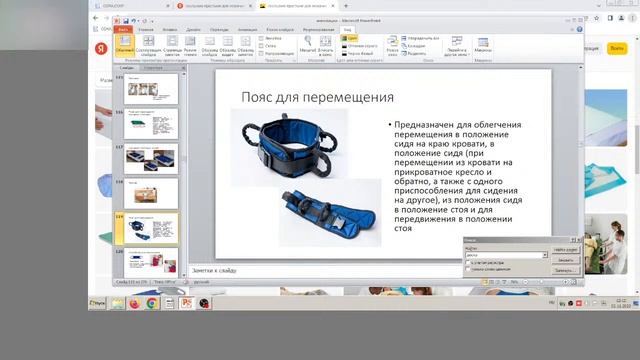Switch to the Дизайн ribbon tab
Viewport: 640px width, 360px height.
[x=193, y=29]
